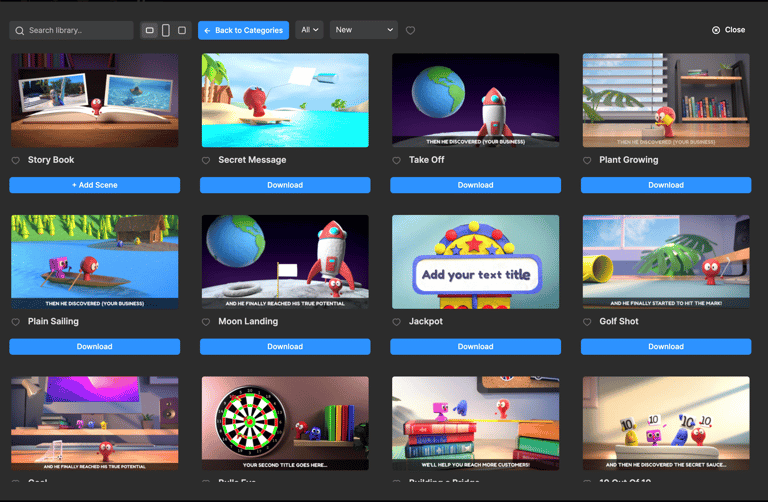Favorite the Take Off template

click(x=397, y=161)
